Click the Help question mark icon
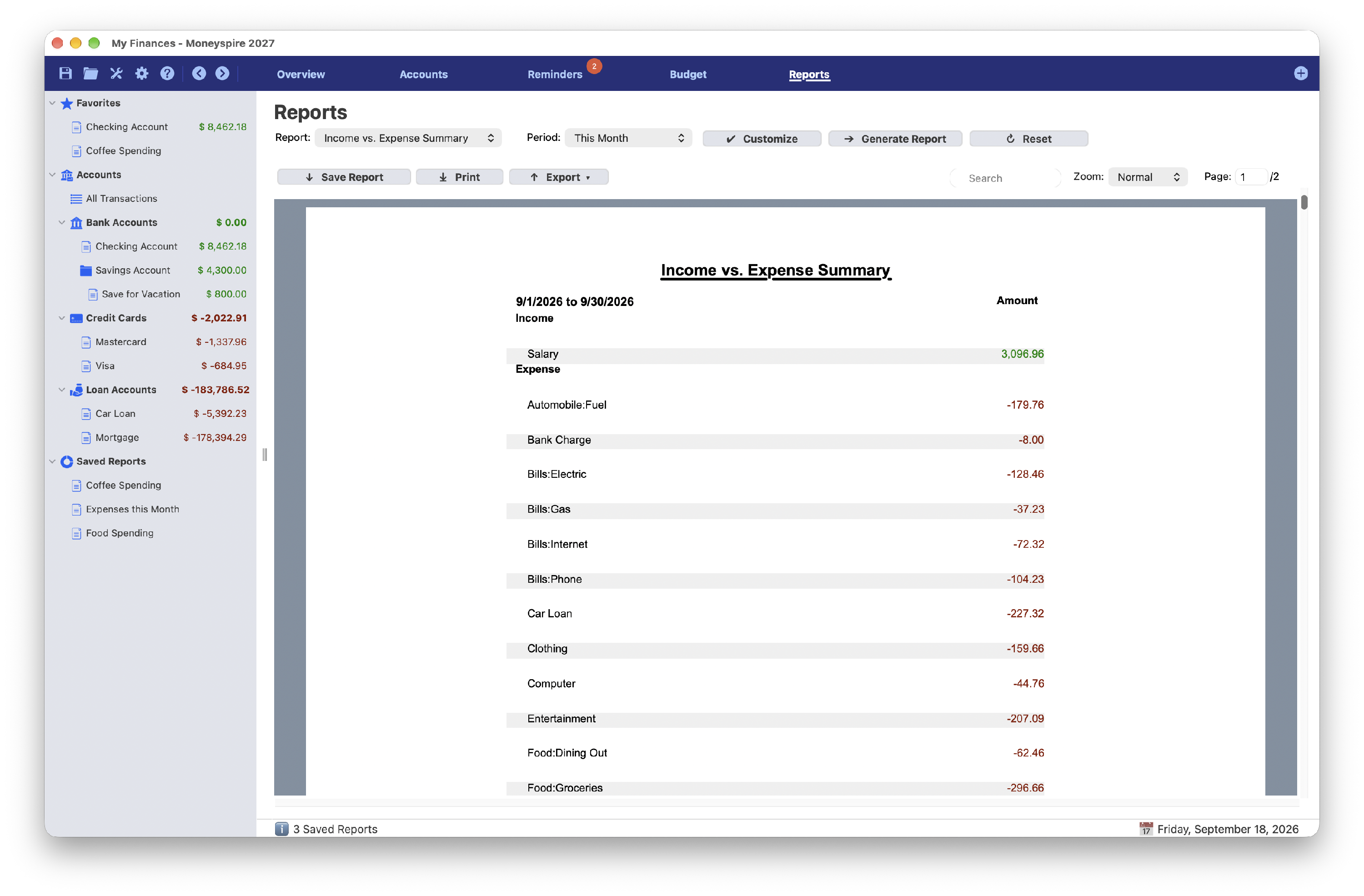 (x=167, y=73)
